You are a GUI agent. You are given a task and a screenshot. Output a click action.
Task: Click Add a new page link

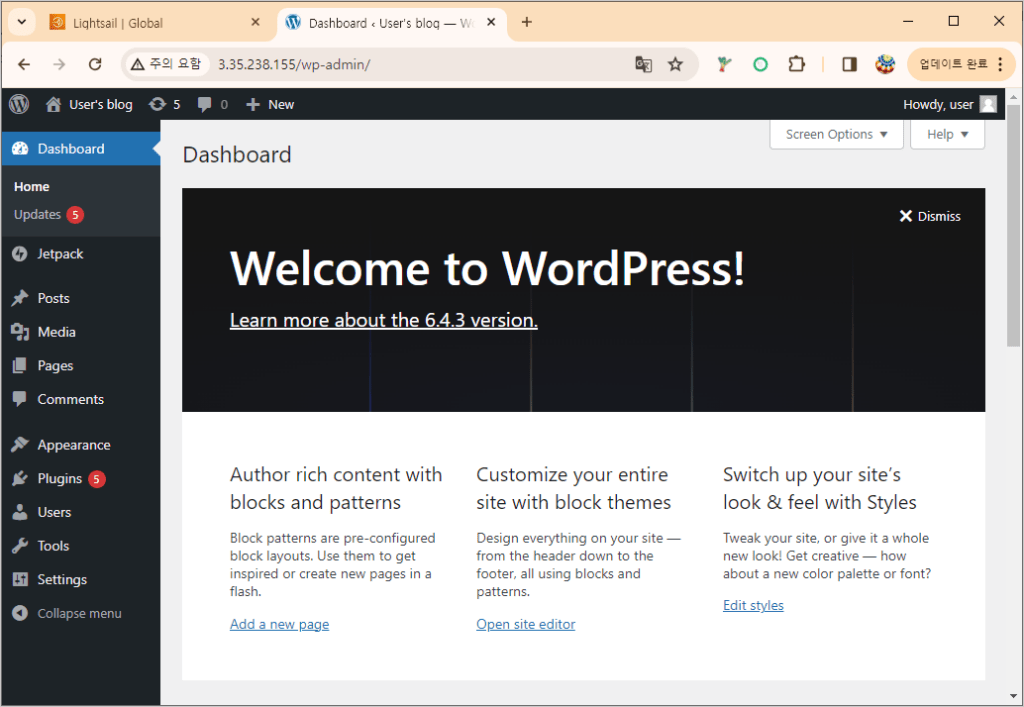(x=280, y=624)
